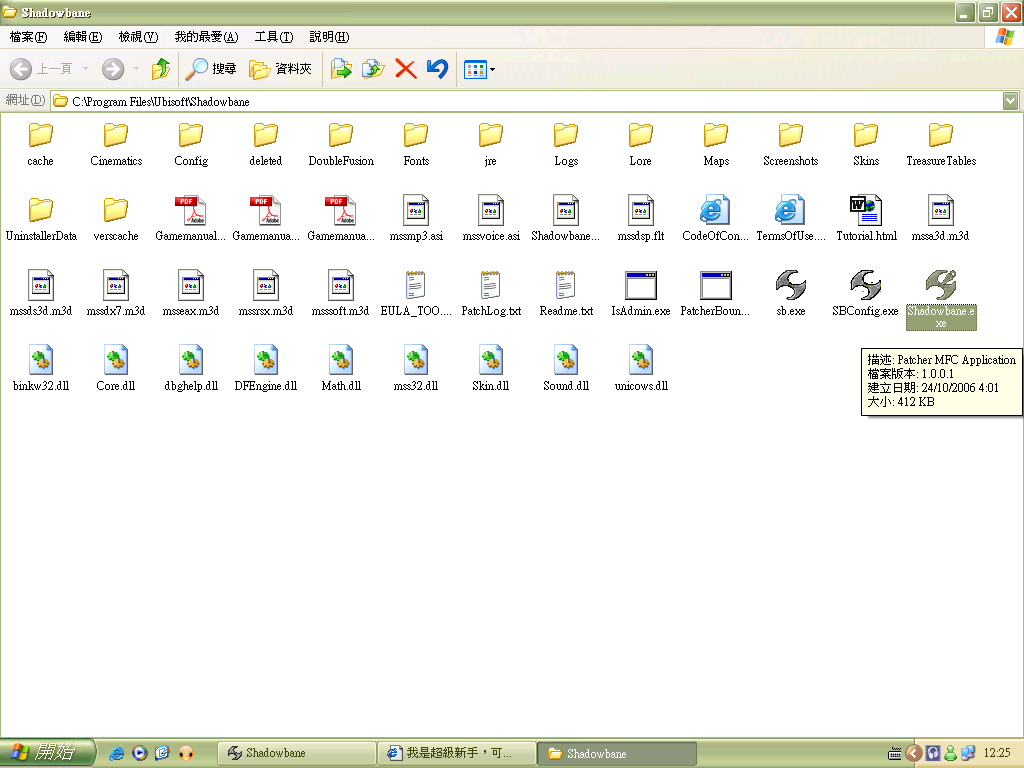Select the Lore folder
The width and height of the screenshot is (1024, 768).
641,144
